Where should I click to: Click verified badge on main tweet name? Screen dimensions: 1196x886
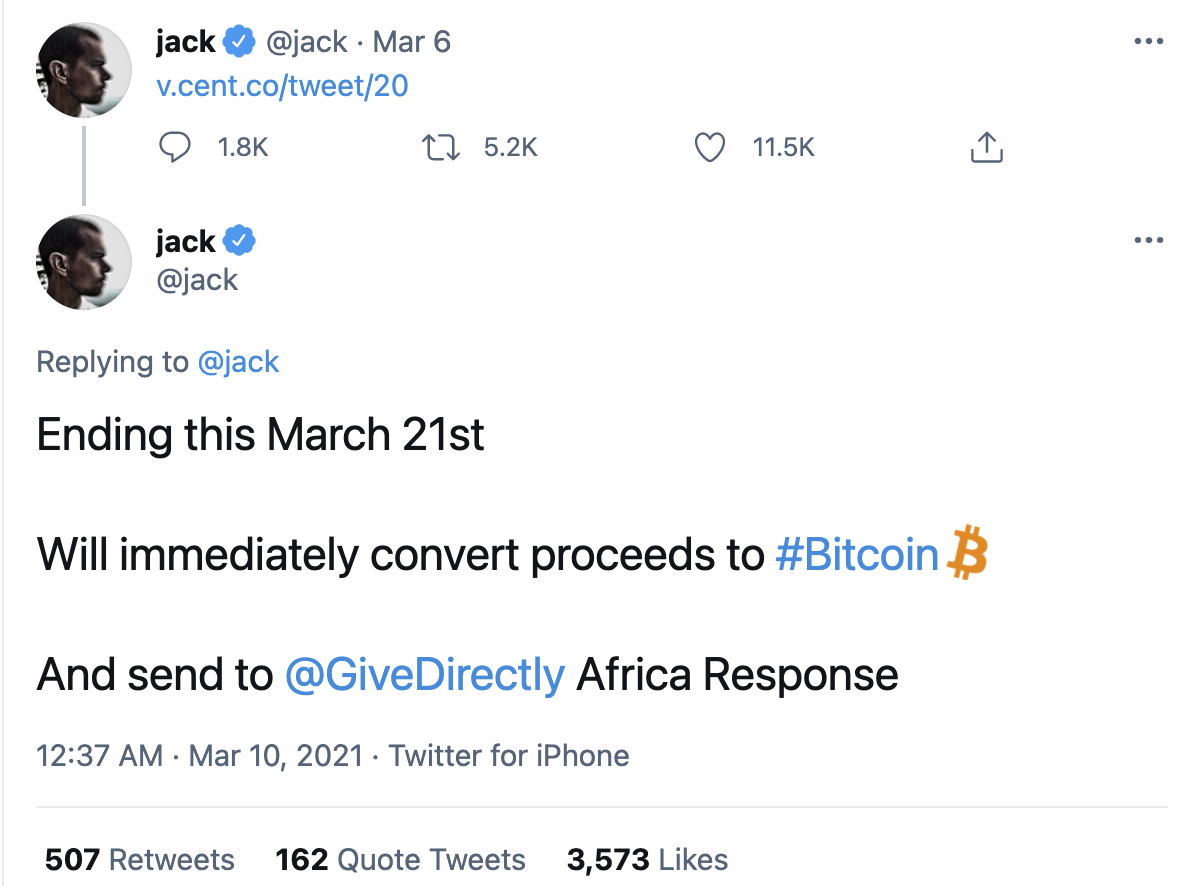[240, 241]
